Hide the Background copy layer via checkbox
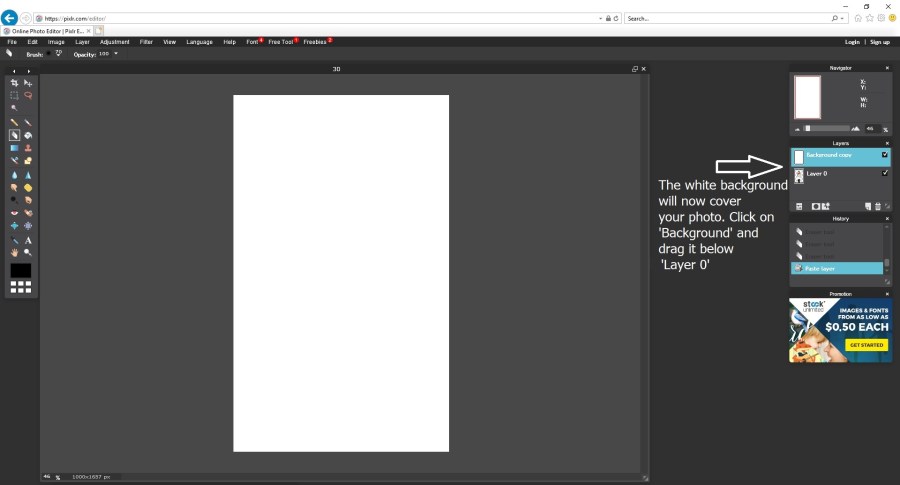Image resolution: width=900 pixels, height=485 pixels. pyautogui.click(x=885, y=155)
